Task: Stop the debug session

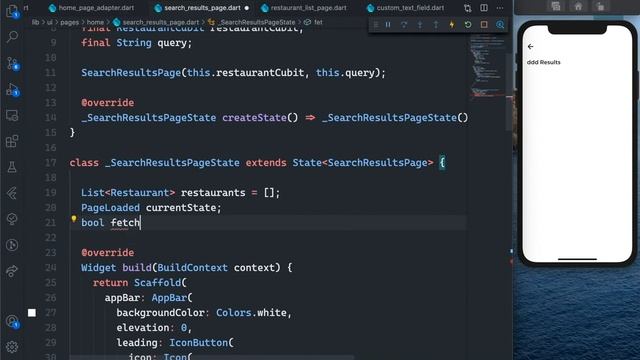Action: (x=484, y=25)
